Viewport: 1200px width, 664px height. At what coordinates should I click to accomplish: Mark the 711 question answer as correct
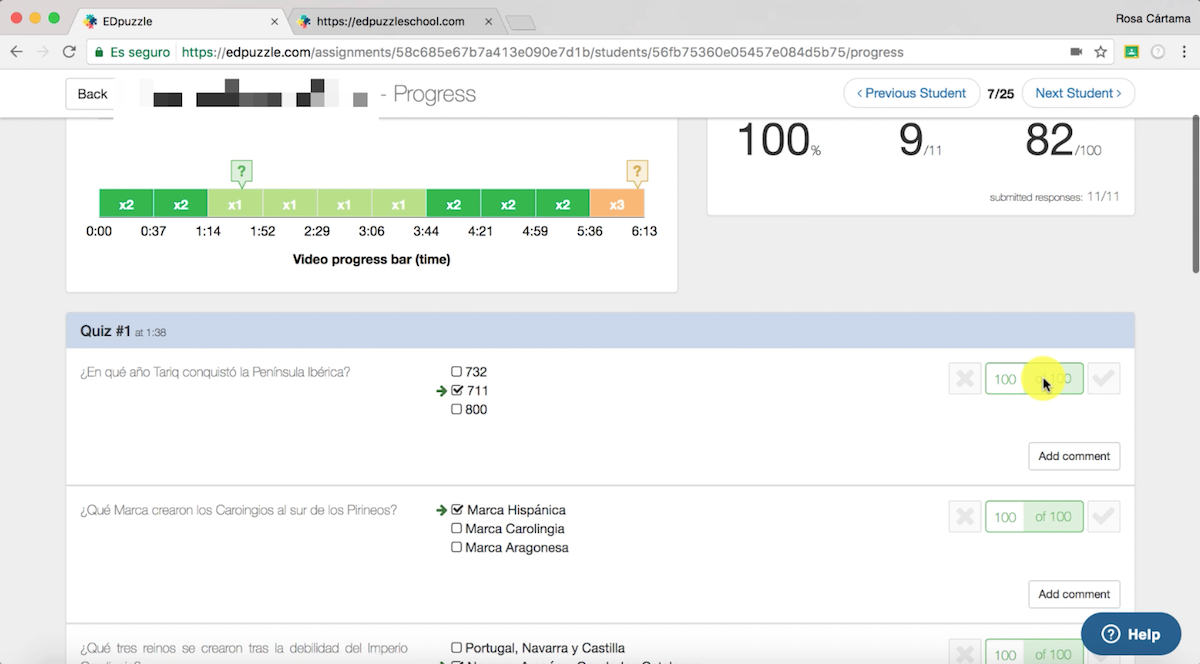pos(1104,379)
